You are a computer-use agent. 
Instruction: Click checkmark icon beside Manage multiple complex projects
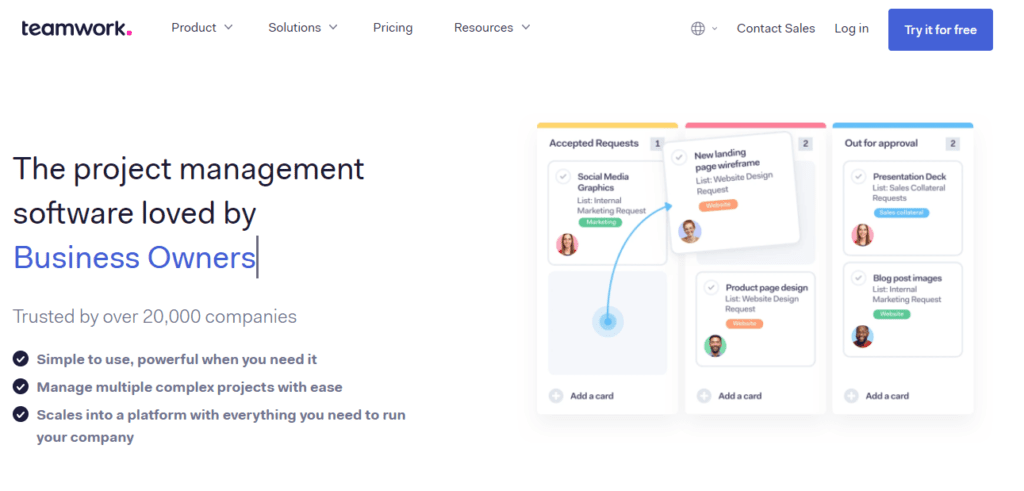pyautogui.click(x=21, y=387)
